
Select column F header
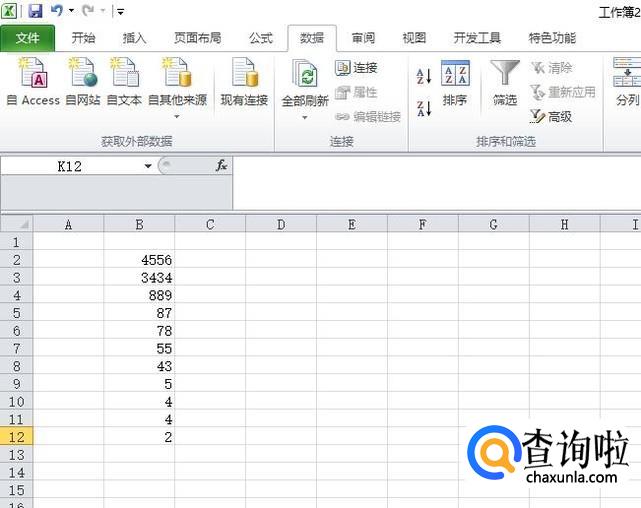tap(423, 224)
